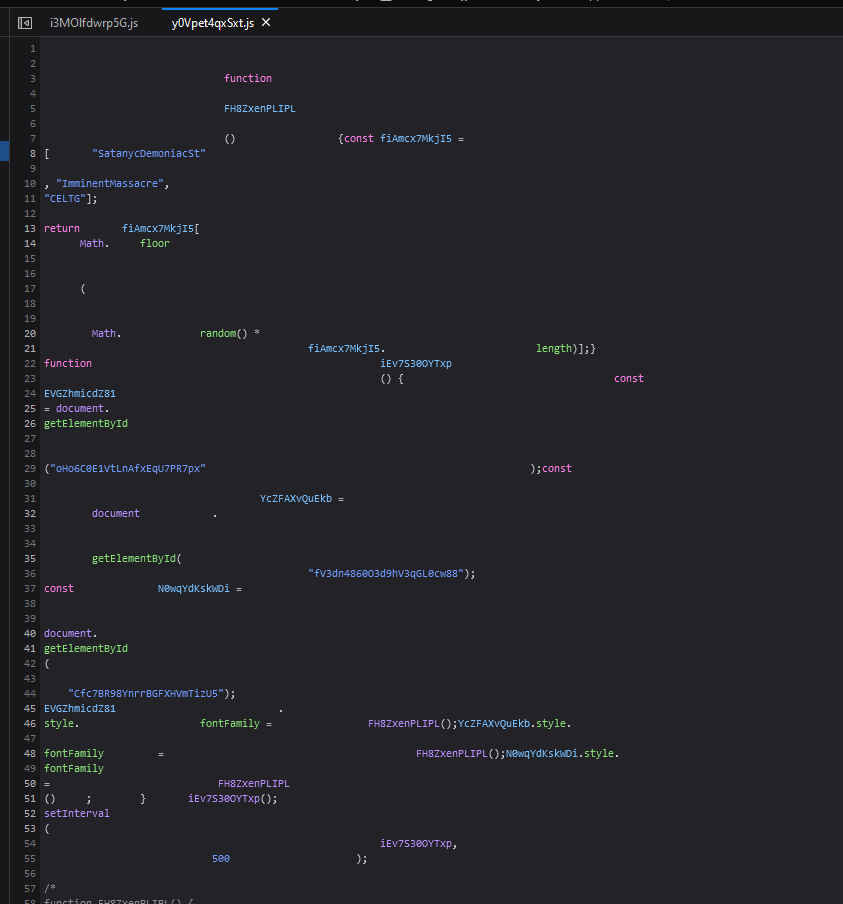Click the setInterval call on line 52
The width and height of the screenshot is (843, 904).
point(76,813)
